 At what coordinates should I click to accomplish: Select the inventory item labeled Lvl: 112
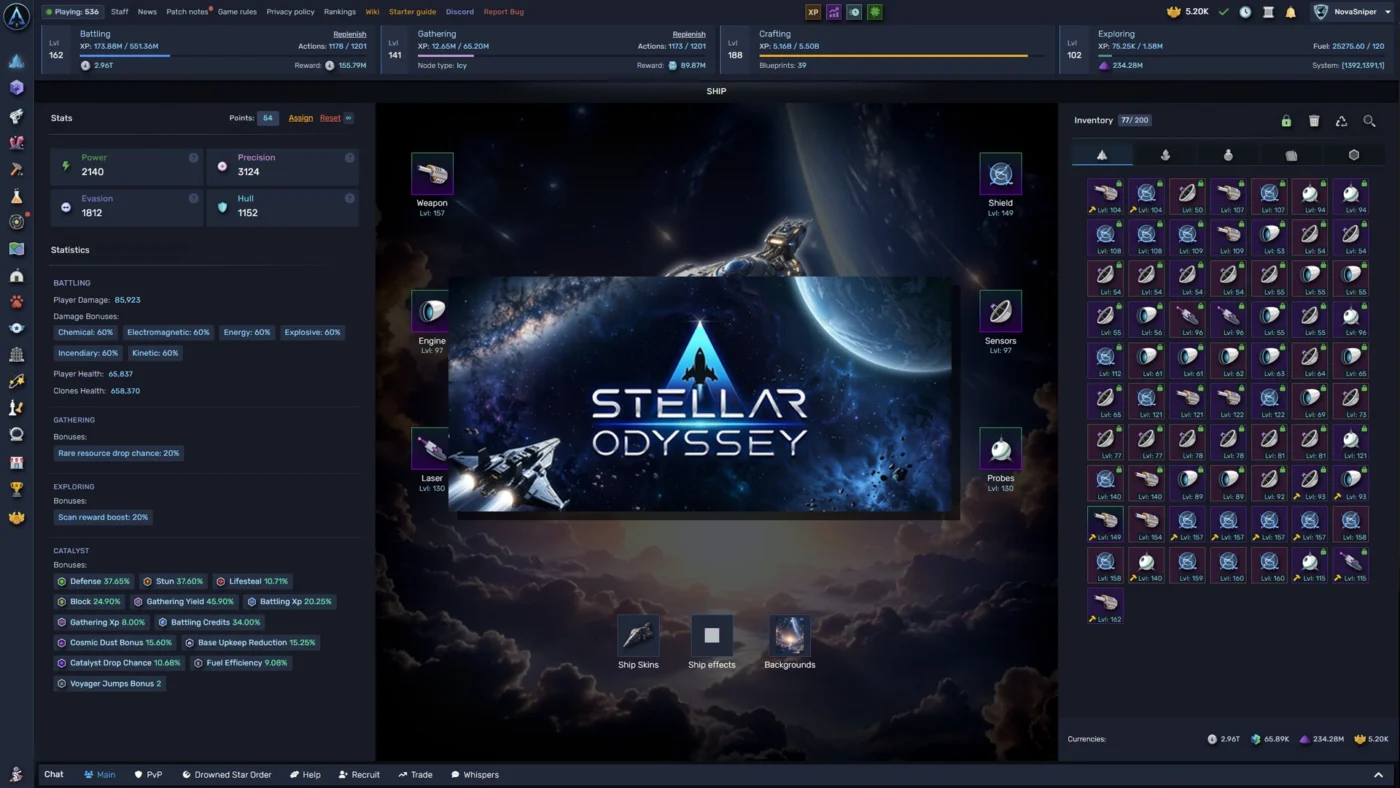click(x=1105, y=360)
